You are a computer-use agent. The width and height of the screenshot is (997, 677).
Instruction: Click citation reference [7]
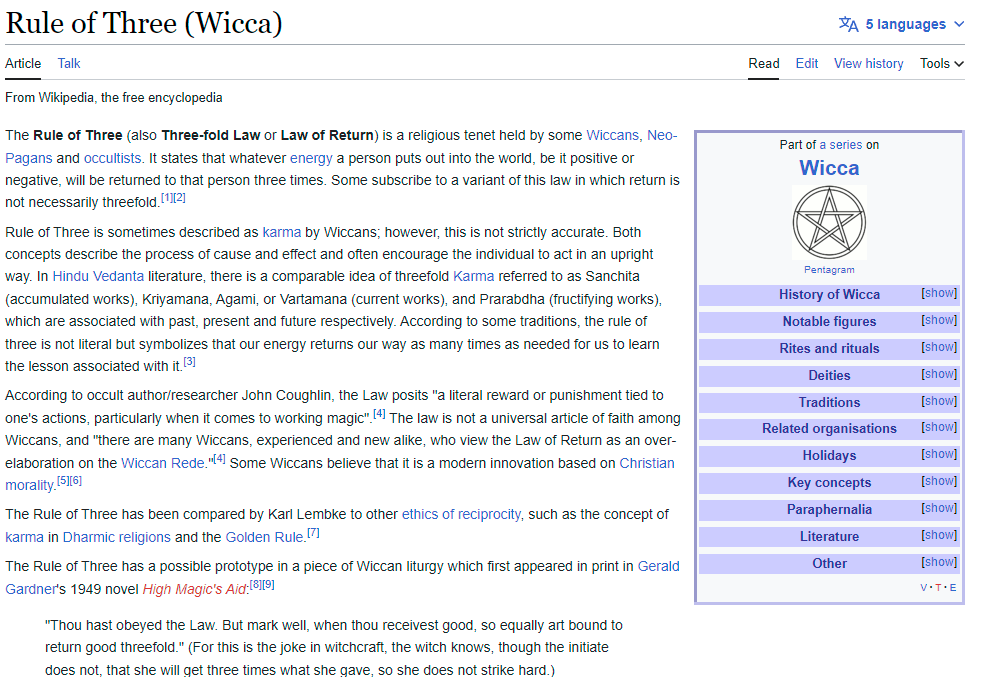tap(313, 533)
